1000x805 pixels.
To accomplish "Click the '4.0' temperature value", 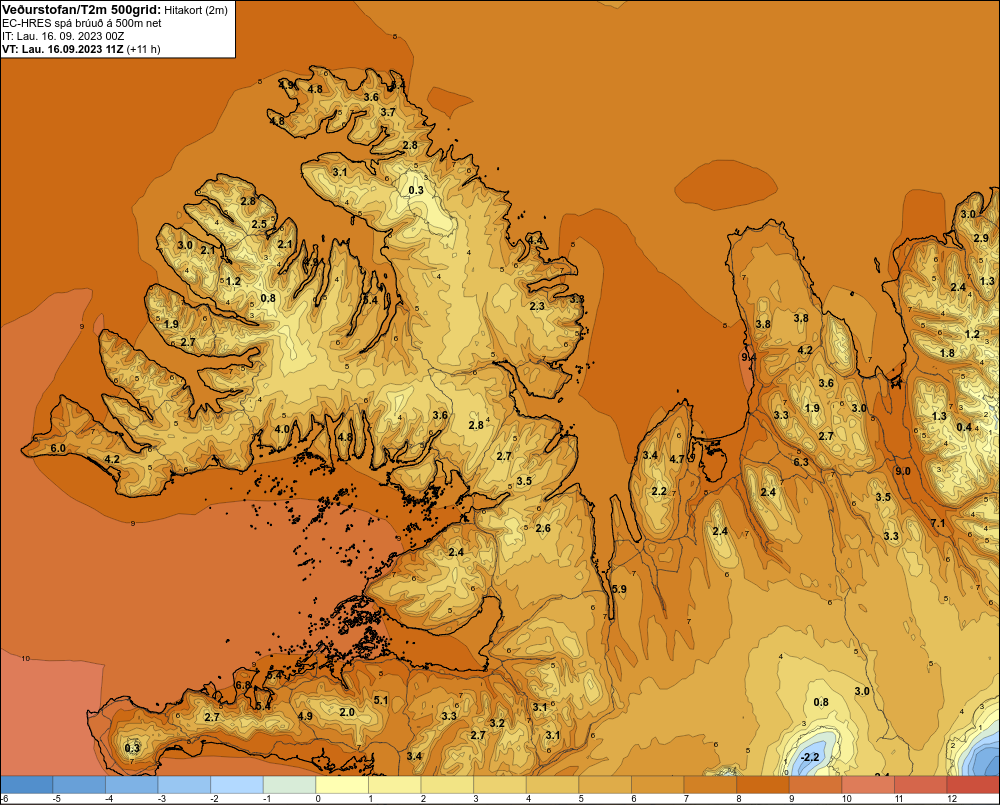I will click(x=283, y=429).
